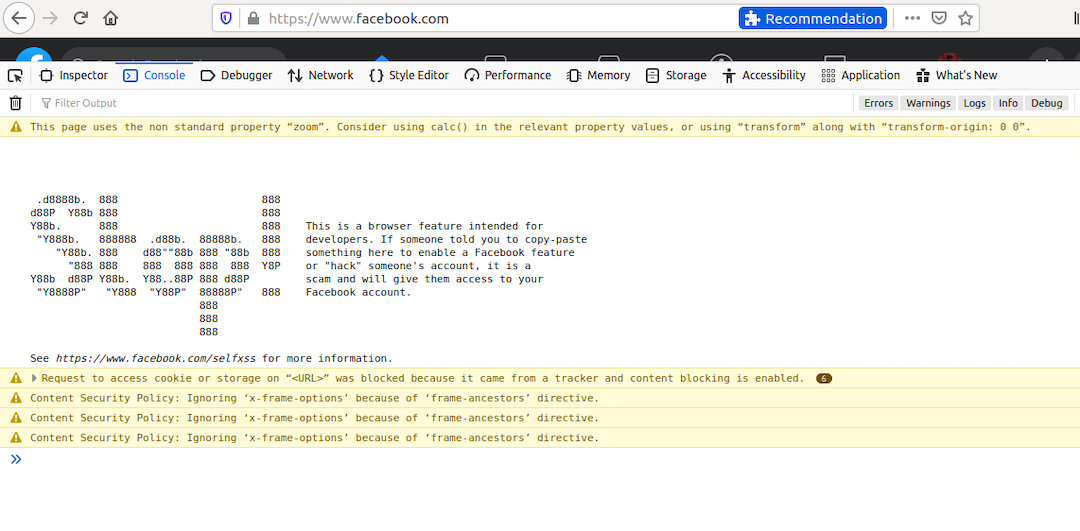This screenshot has height=531, width=1080.
Task: Open the Performance tab
Action: (508, 76)
